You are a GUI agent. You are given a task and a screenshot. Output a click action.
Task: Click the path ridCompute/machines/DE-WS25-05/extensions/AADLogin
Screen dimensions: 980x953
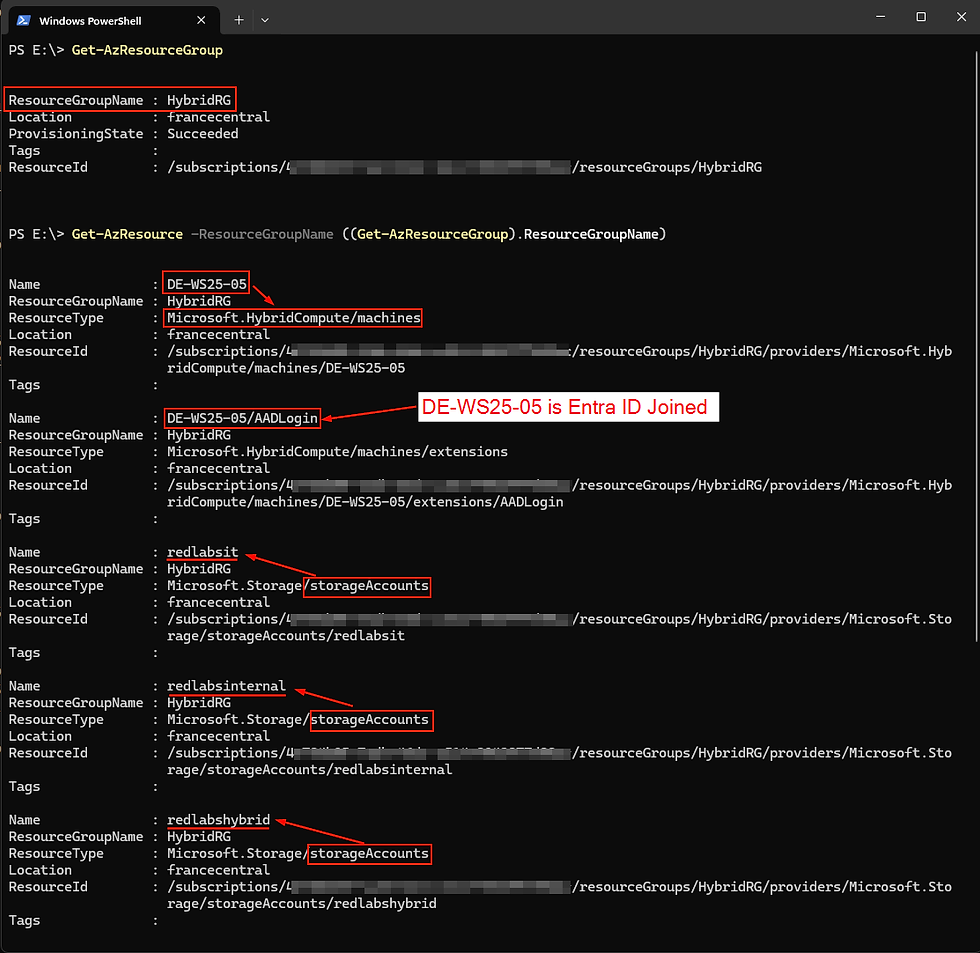pos(365,502)
